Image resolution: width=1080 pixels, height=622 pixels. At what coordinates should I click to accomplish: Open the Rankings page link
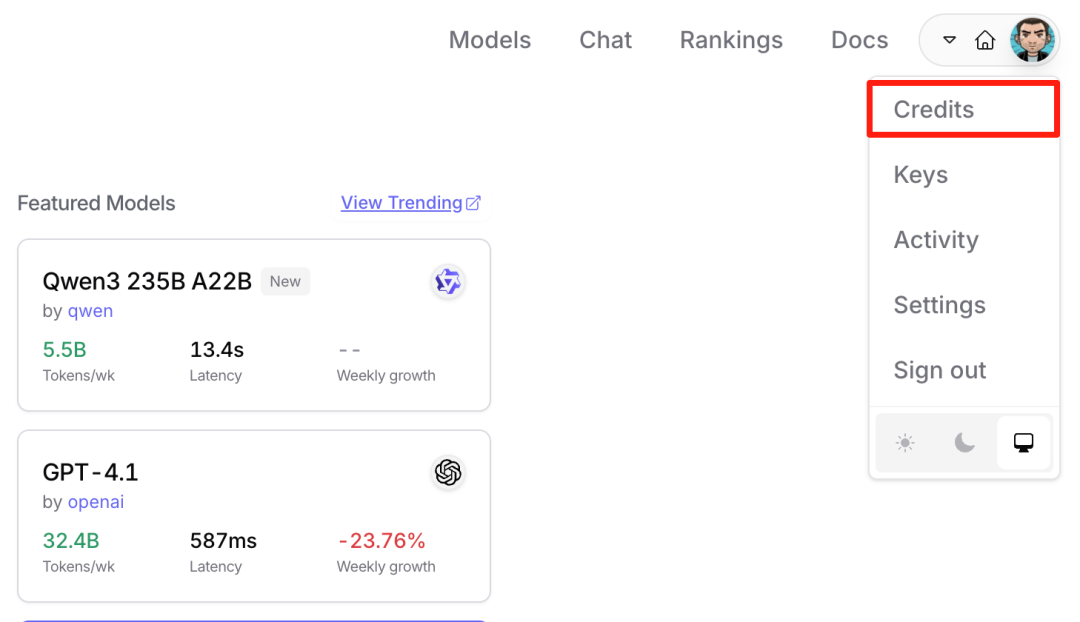[731, 40]
